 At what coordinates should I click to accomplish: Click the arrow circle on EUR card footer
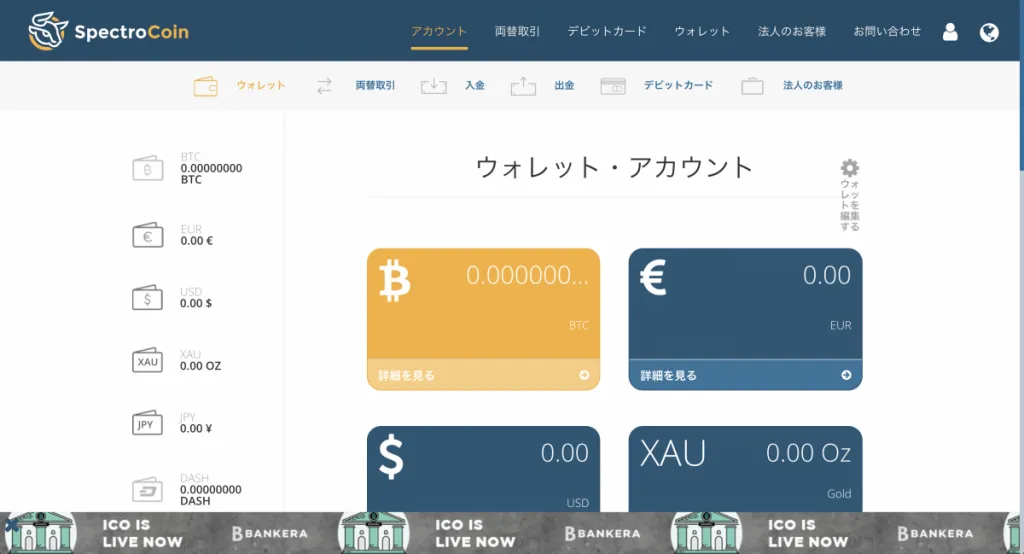point(846,375)
